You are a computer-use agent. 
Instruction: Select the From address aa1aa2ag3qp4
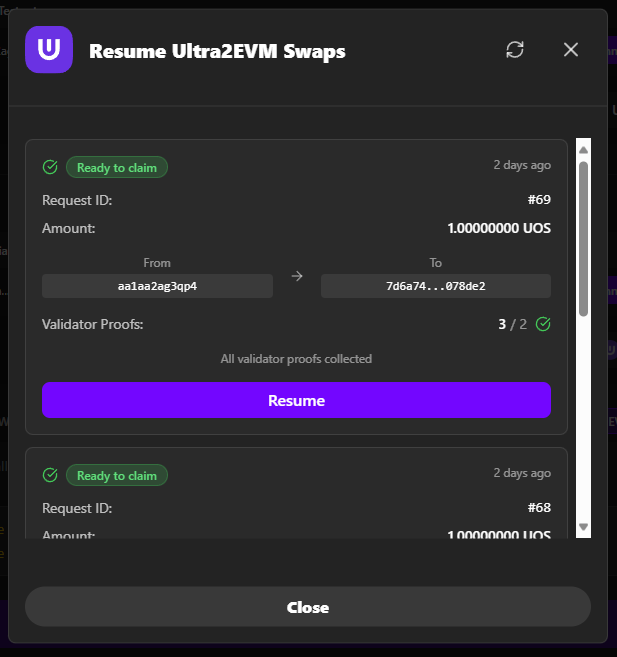point(157,287)
